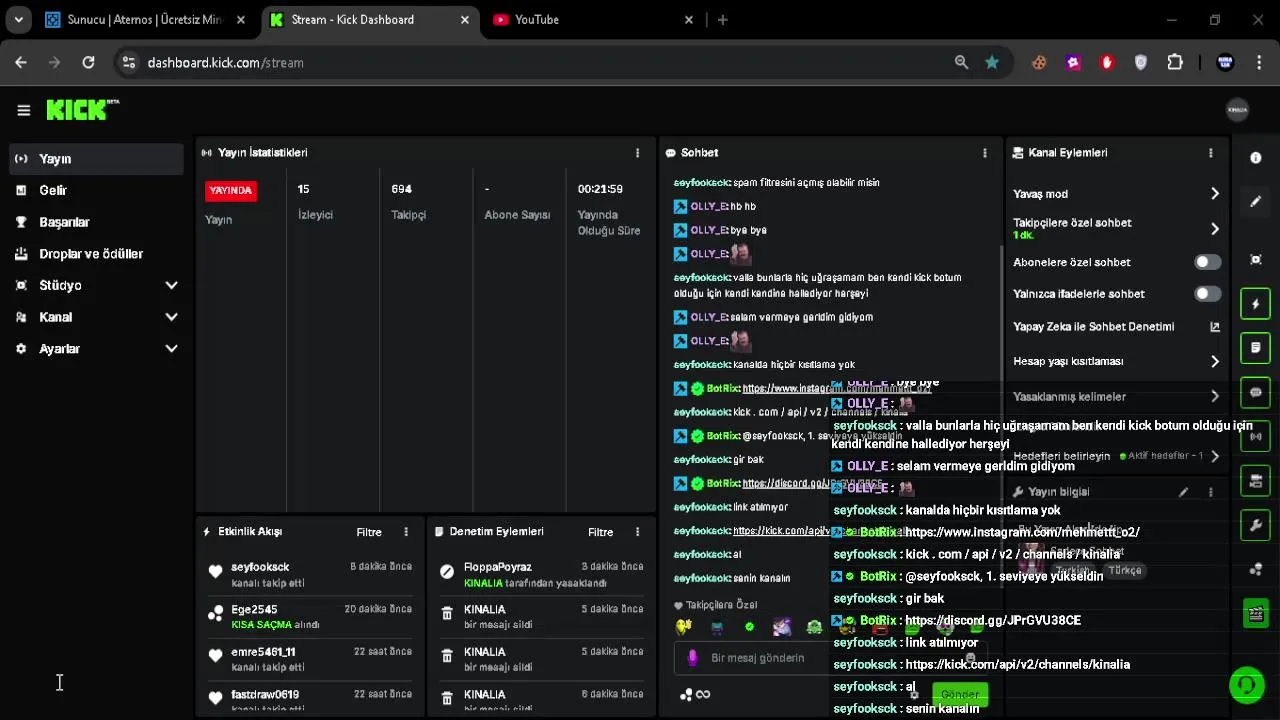
Task: Click Filtre in Etkinlik Akışı
Action: [369, 532]
